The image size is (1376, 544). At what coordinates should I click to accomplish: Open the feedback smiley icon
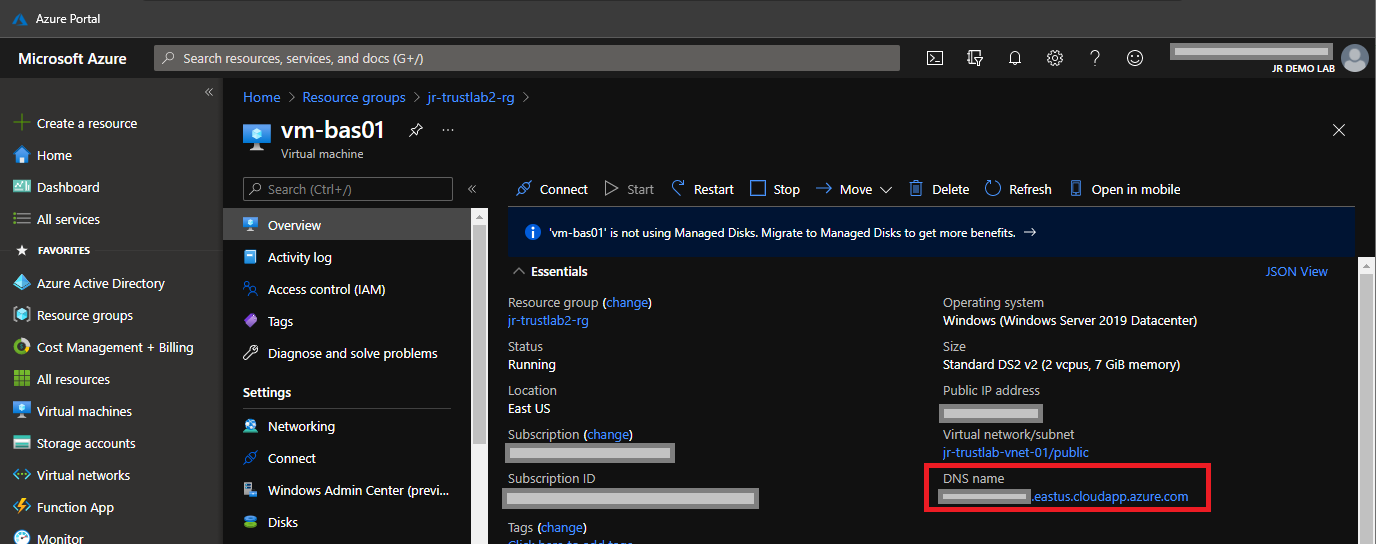pyautogui.click(x=1135, y=58)
